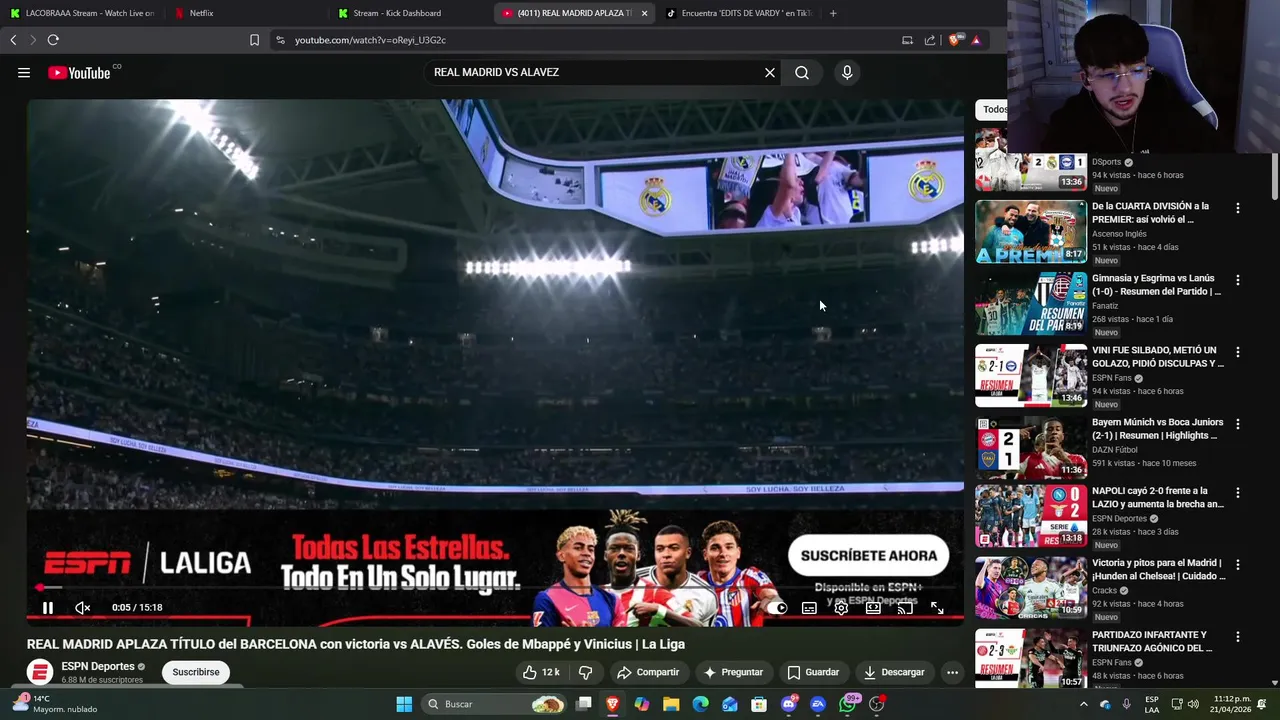This screenshot has width=1280, height=720.
Task: Open options for Gimnasia y Esgrima video
Action: click(x=1238, y=280)
